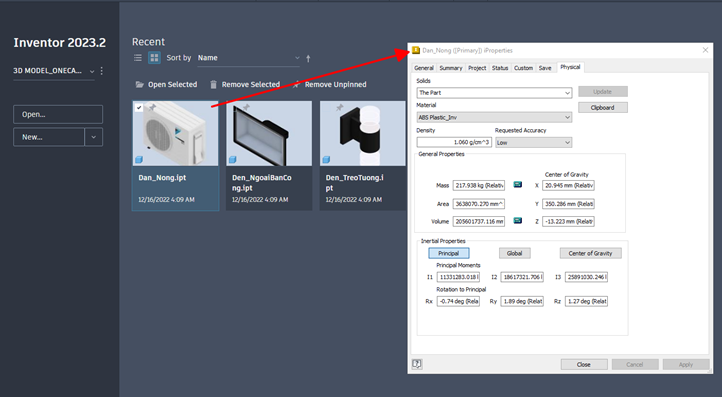Open the project options three-dot menu
Image resolution: width=722 pixels, height=397 pixels.
tap(101, 71)
